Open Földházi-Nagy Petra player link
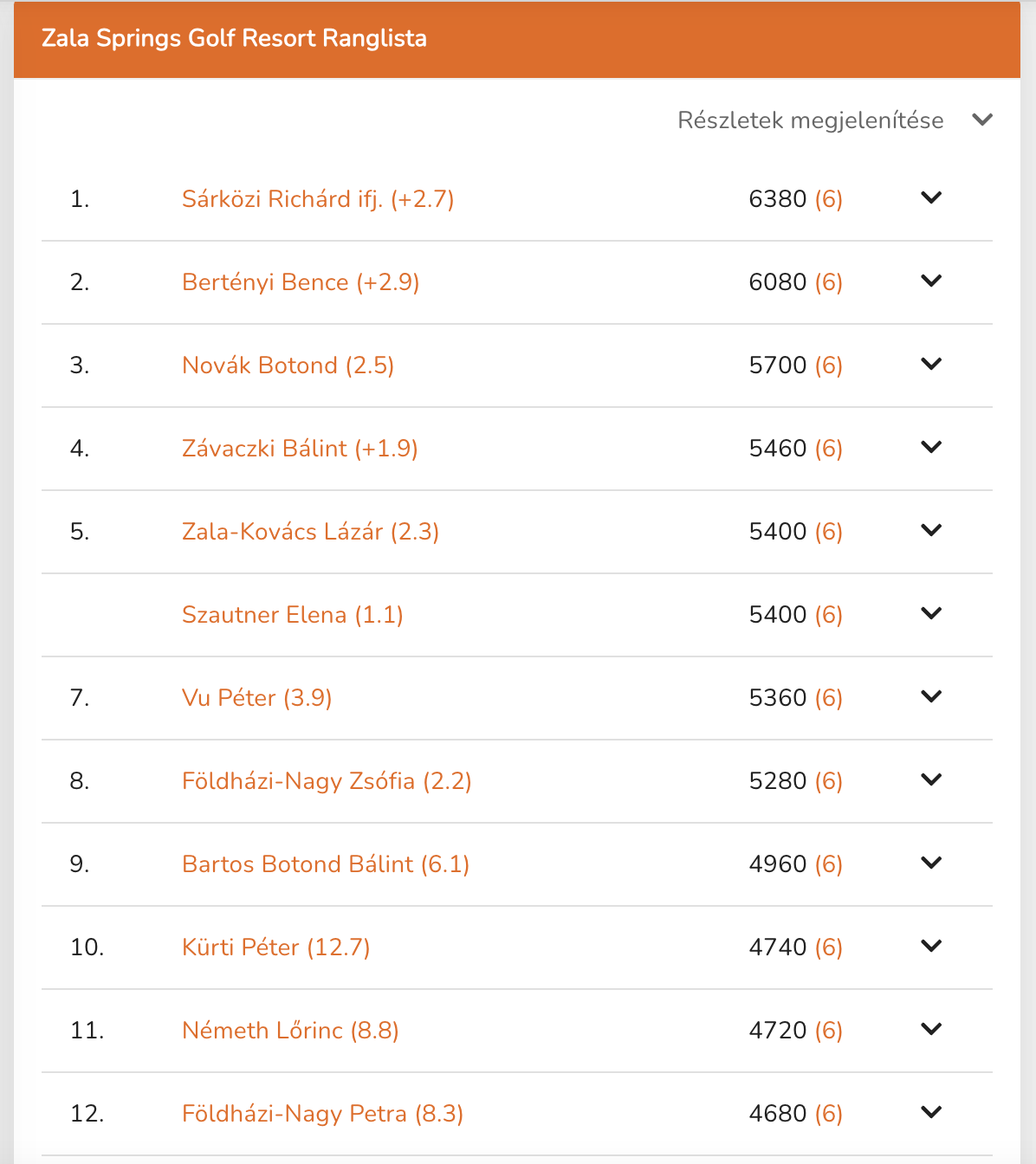Screen dimensions: 1036x1164 coord(322,1114)
